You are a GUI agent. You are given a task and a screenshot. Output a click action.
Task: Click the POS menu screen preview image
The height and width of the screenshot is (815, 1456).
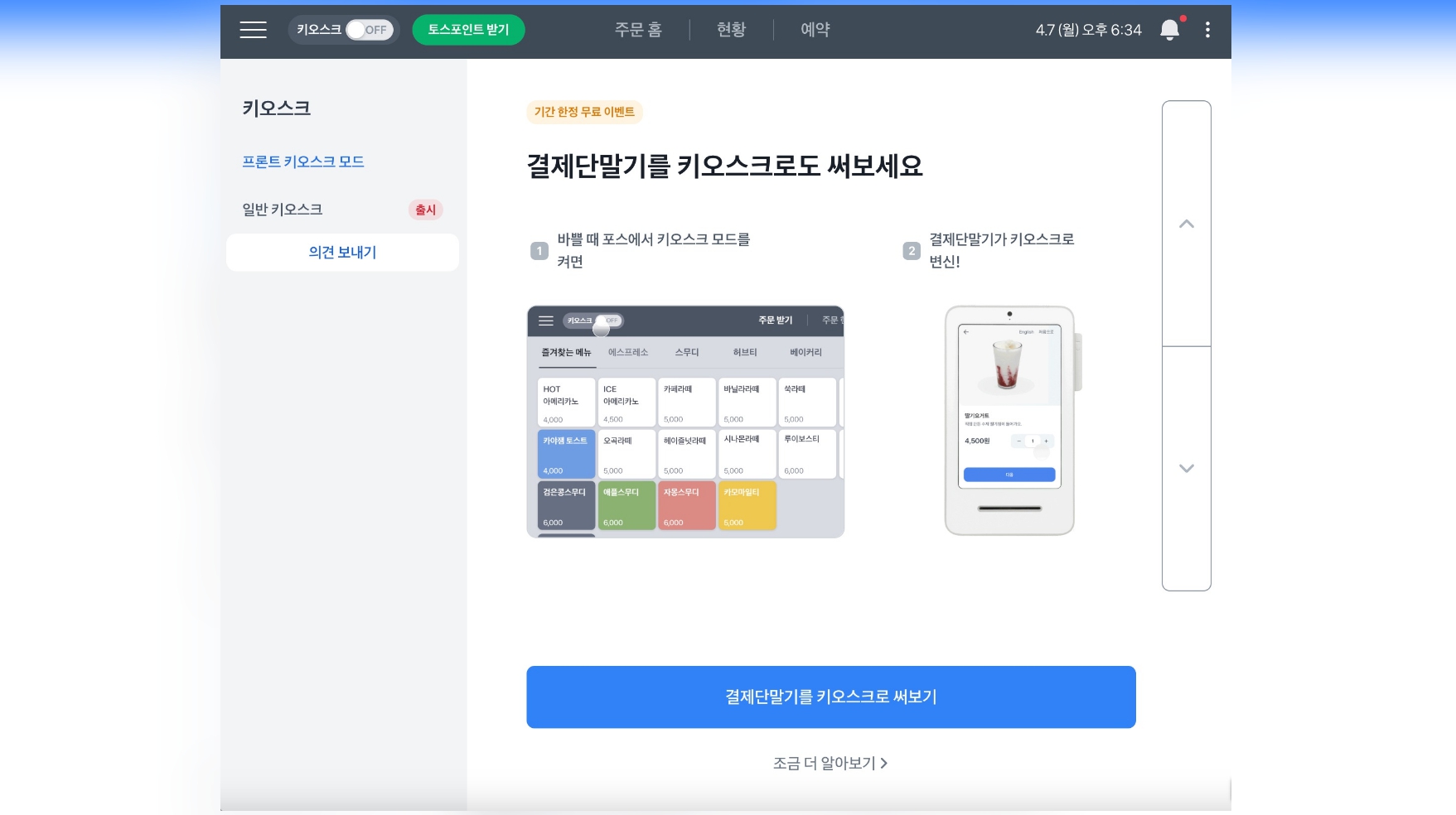pos(685,422)
